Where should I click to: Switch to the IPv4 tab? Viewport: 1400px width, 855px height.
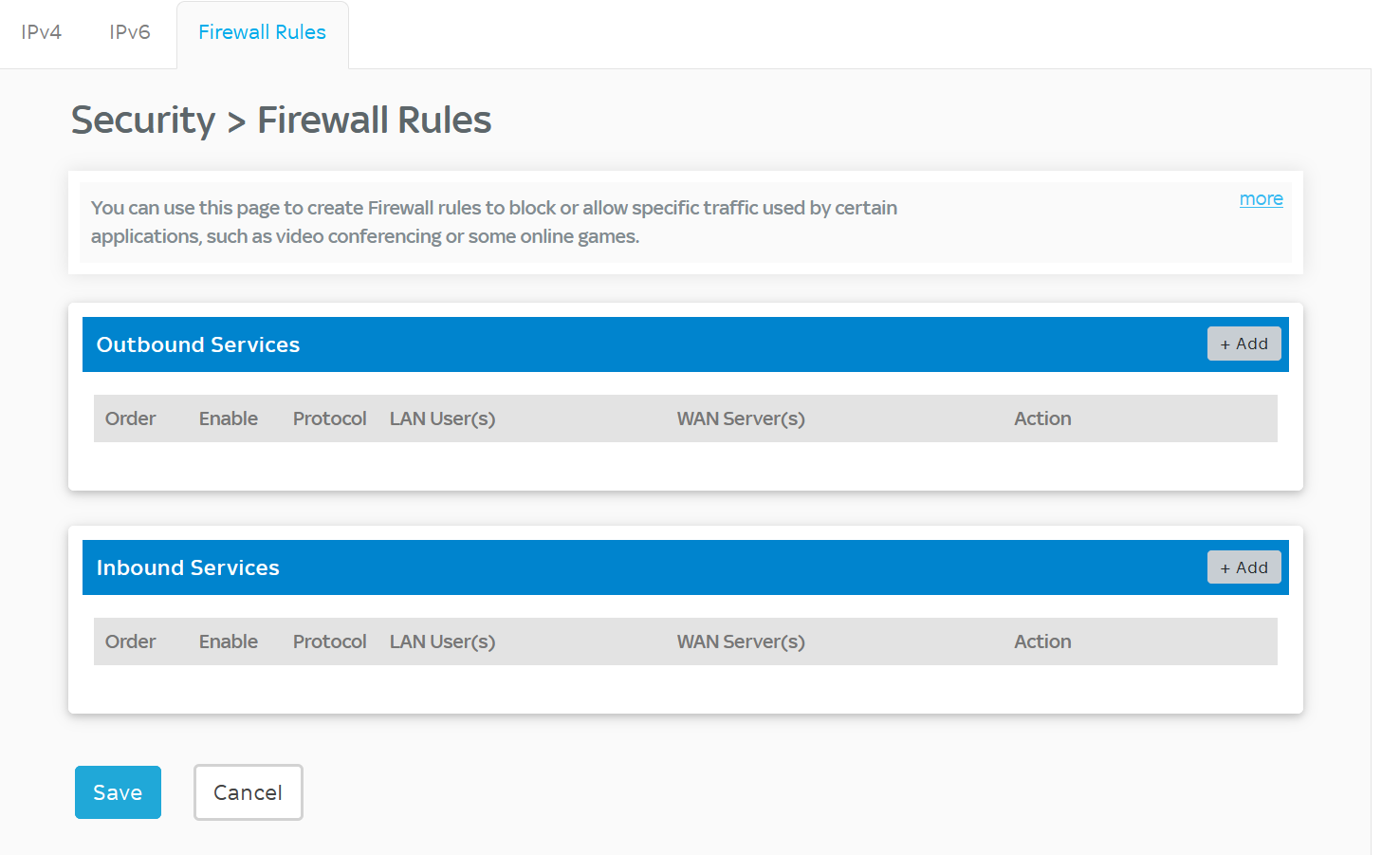point(42,32)
